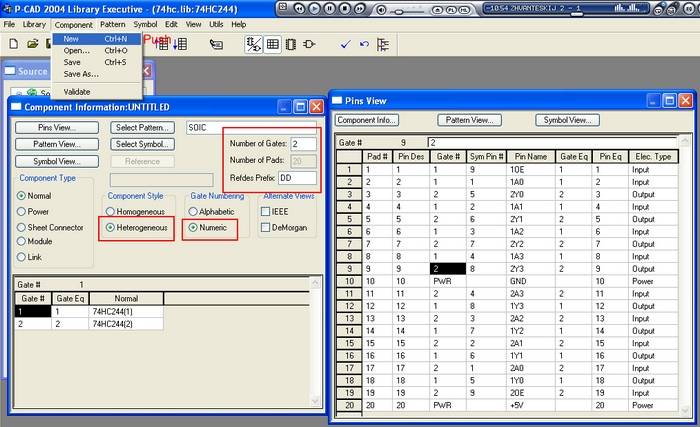Click the Validate checkmark toolbar icon
Viewport: 700px width, 427px height.
point(345,44)
